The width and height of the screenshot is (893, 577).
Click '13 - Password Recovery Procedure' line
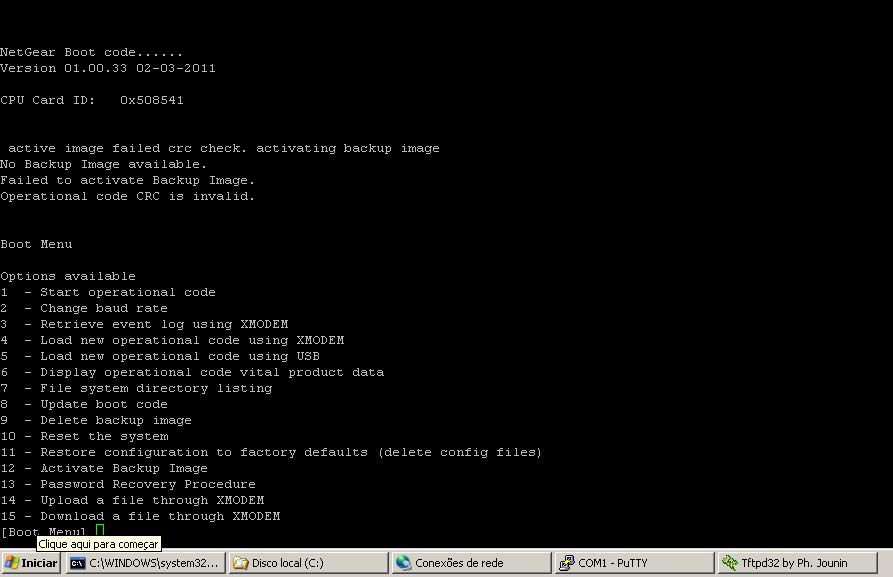128,484
